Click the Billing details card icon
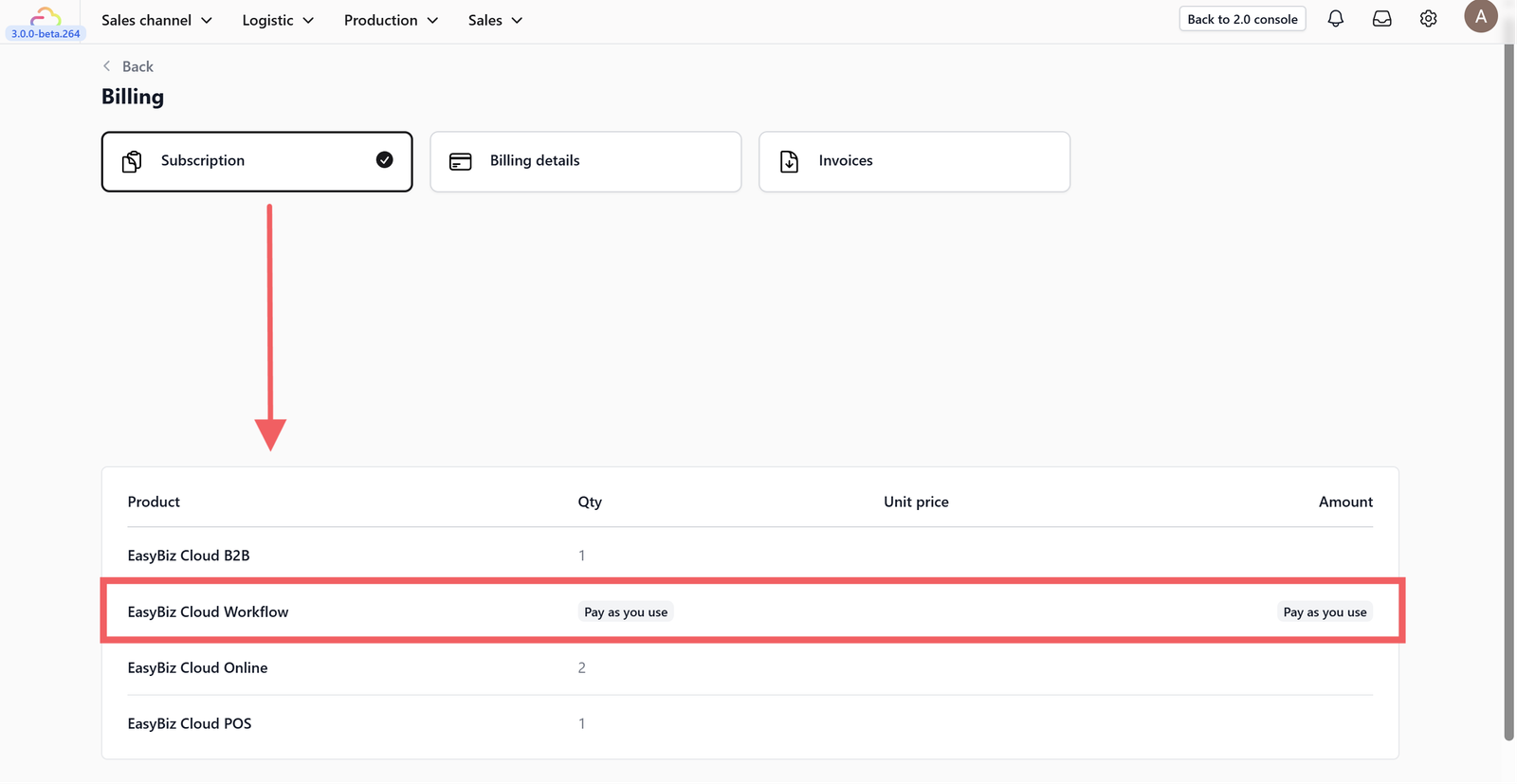The height and width of the screenshot is (784, 1517). (x=461, y=161)
